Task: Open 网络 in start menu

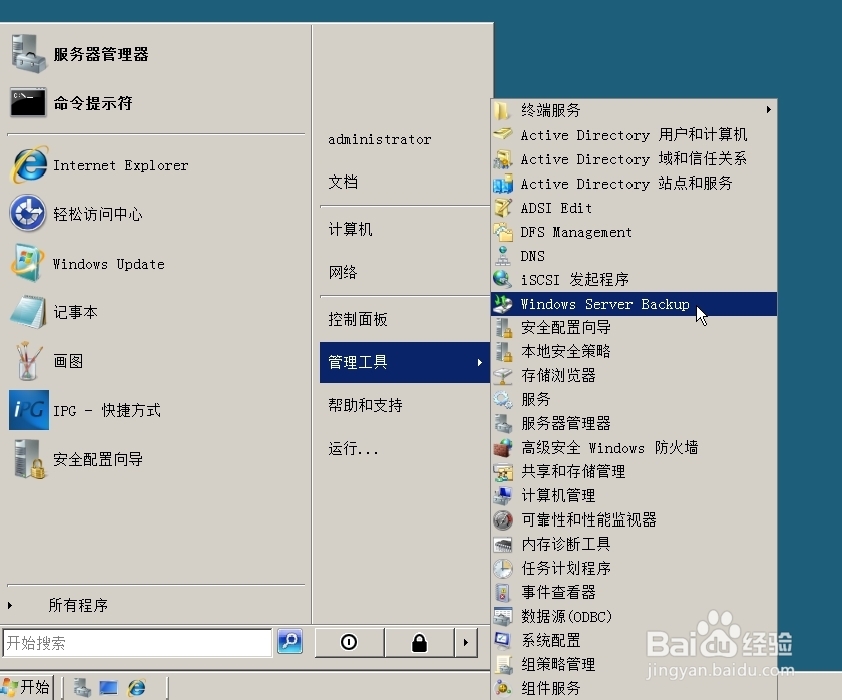Action: click(x=343, y=272)
